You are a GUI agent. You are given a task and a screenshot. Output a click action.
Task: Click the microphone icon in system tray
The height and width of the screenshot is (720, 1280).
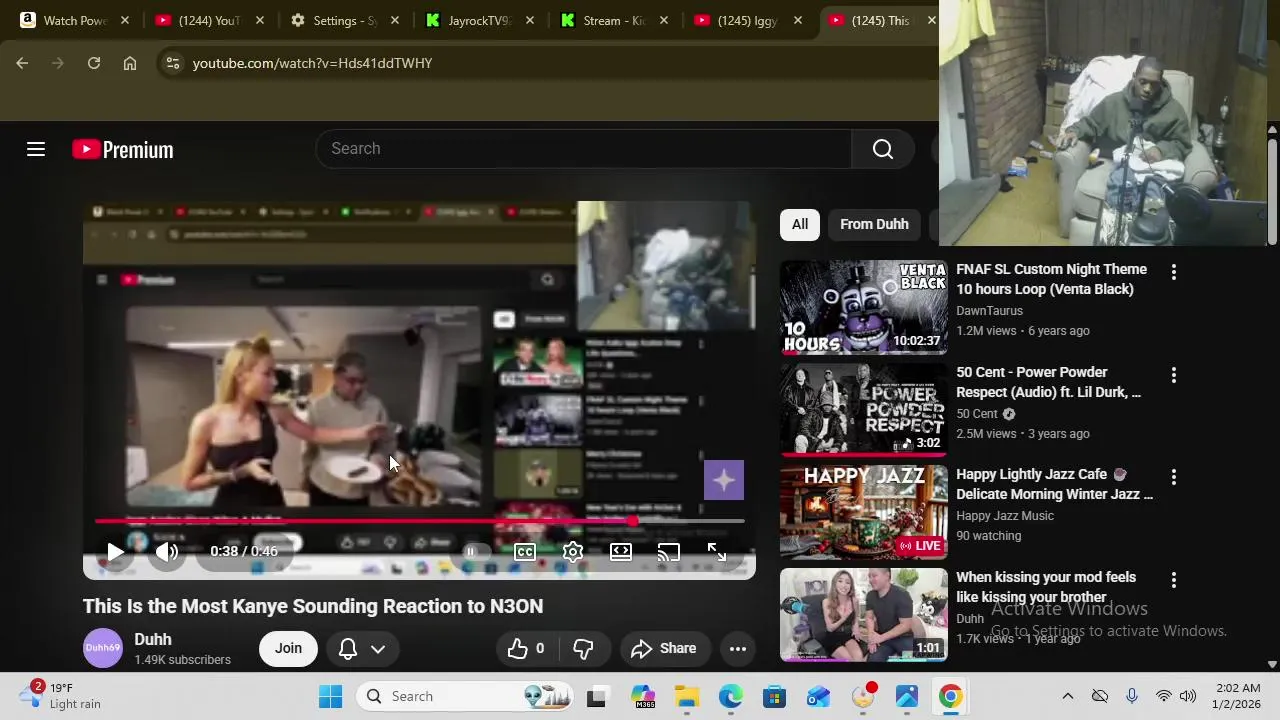[1132, 696]
